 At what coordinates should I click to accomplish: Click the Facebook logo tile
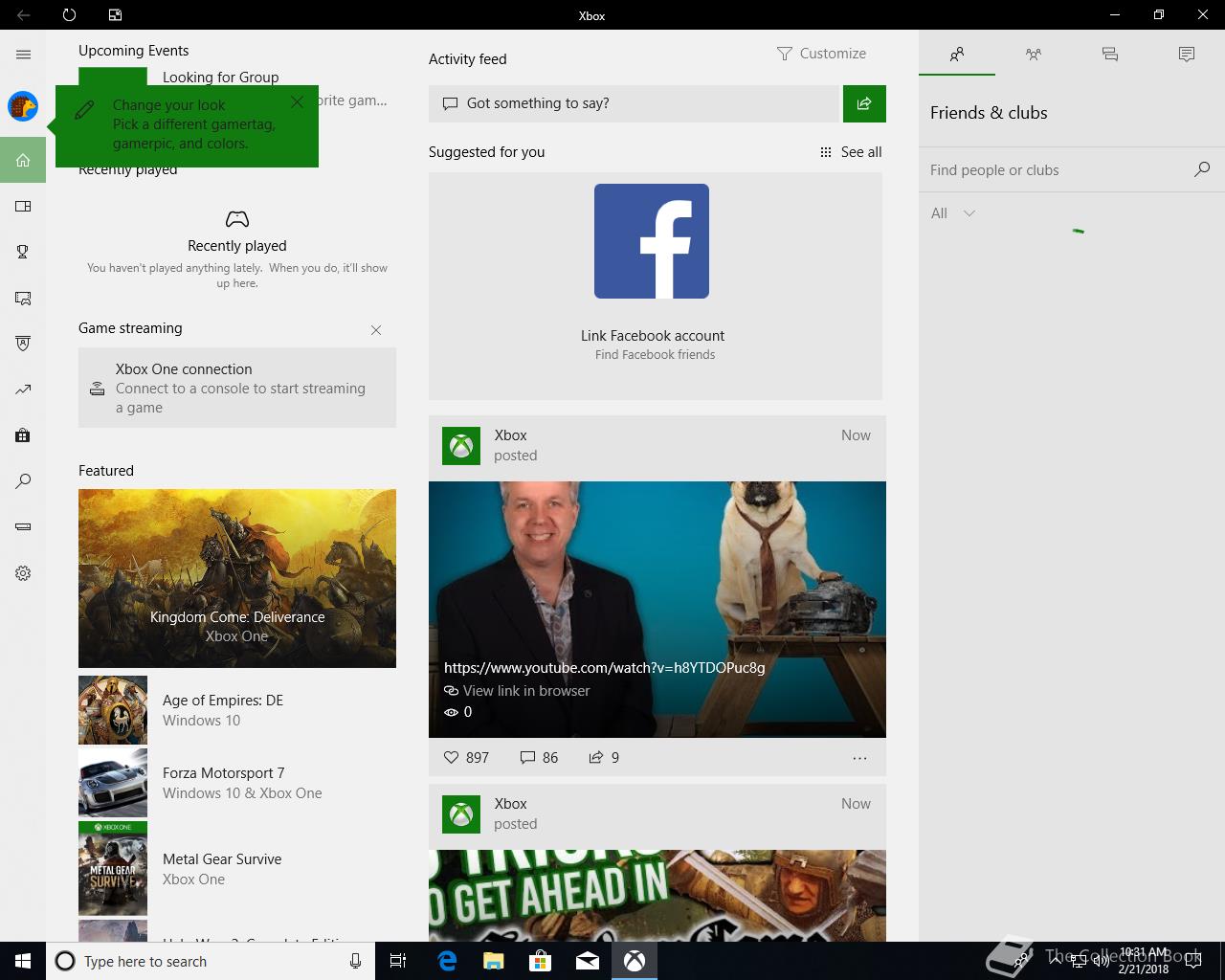(x=652, y=241)
